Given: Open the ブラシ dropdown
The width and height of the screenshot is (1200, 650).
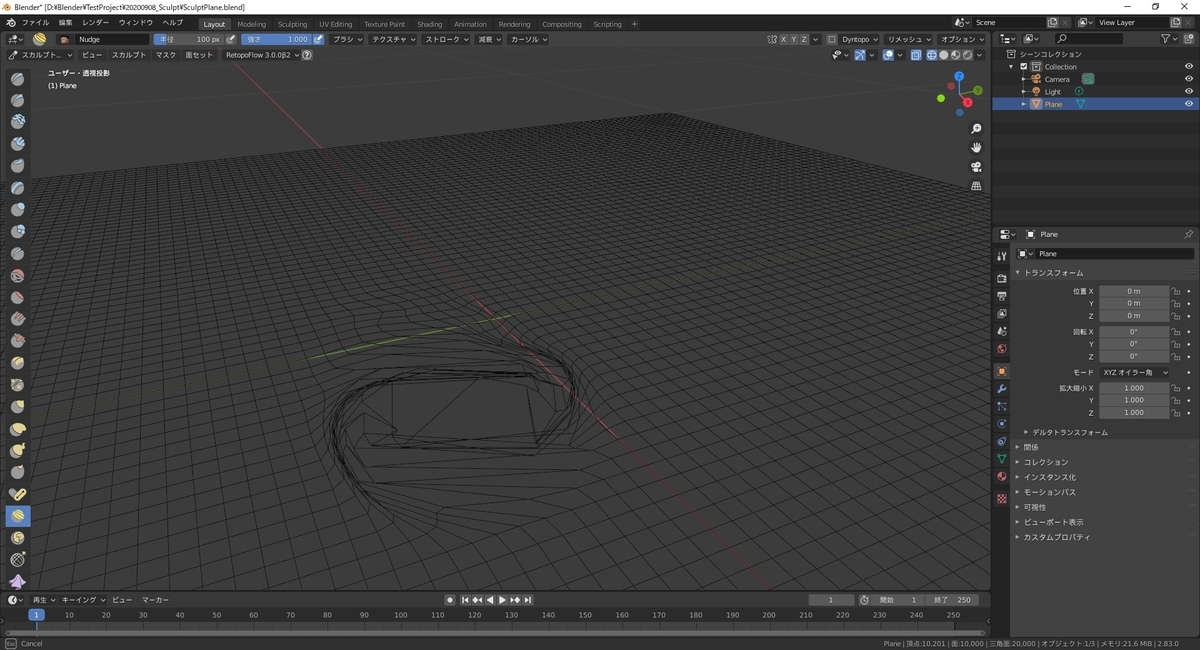Looking at the screenshot, I should click(348, 39).
